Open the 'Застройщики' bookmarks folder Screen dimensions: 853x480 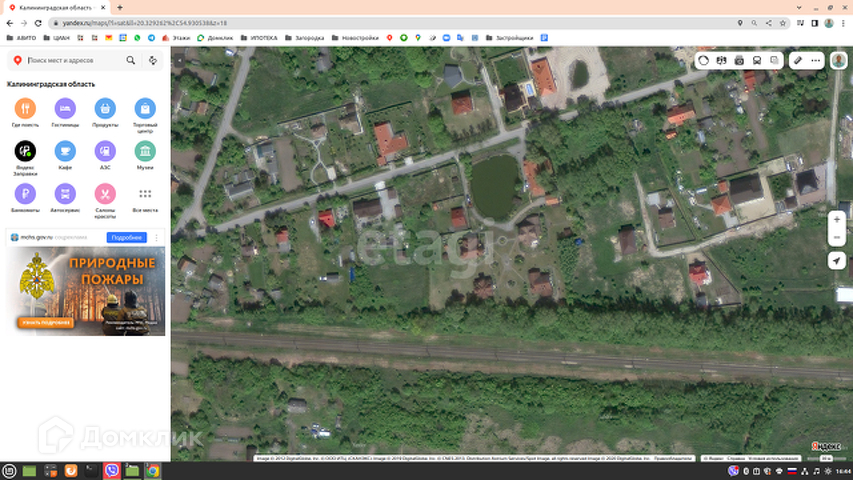pyautogui.click(x=510, y=38)
